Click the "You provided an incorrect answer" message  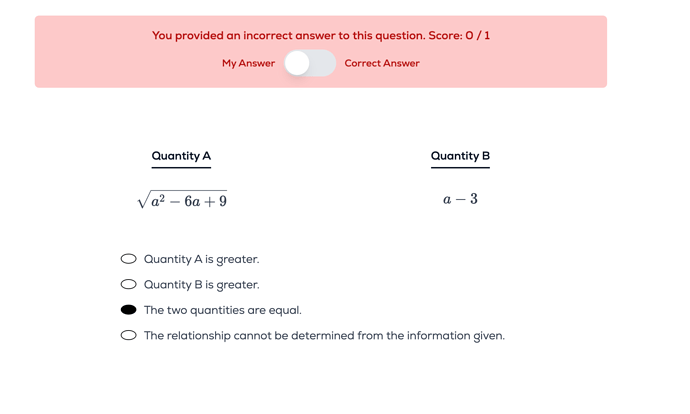288,36
